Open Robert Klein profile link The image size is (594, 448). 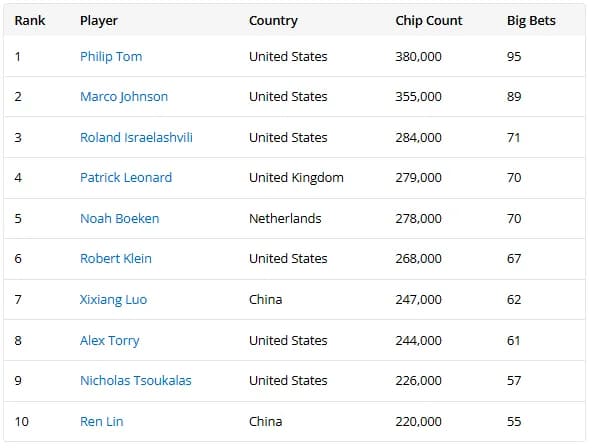pos(116,259)
